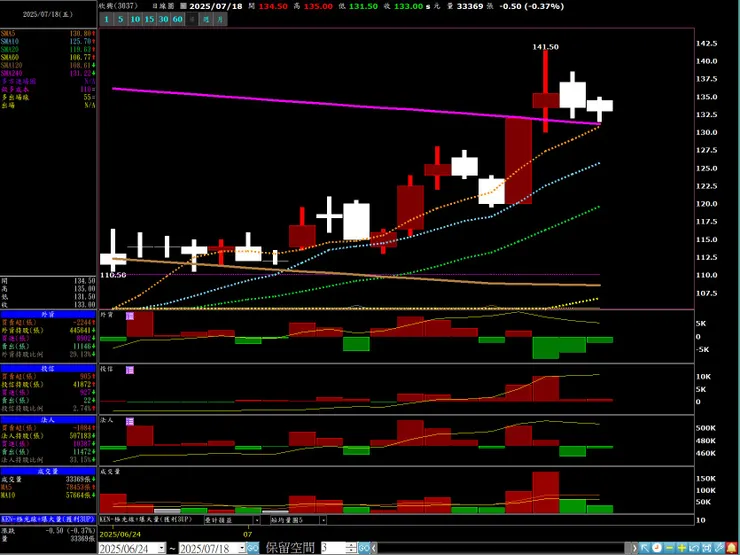This screenshot has height=555, width=740.
Task: Click the candlestick with 141.50 high
Action: [x=546, y=92]
